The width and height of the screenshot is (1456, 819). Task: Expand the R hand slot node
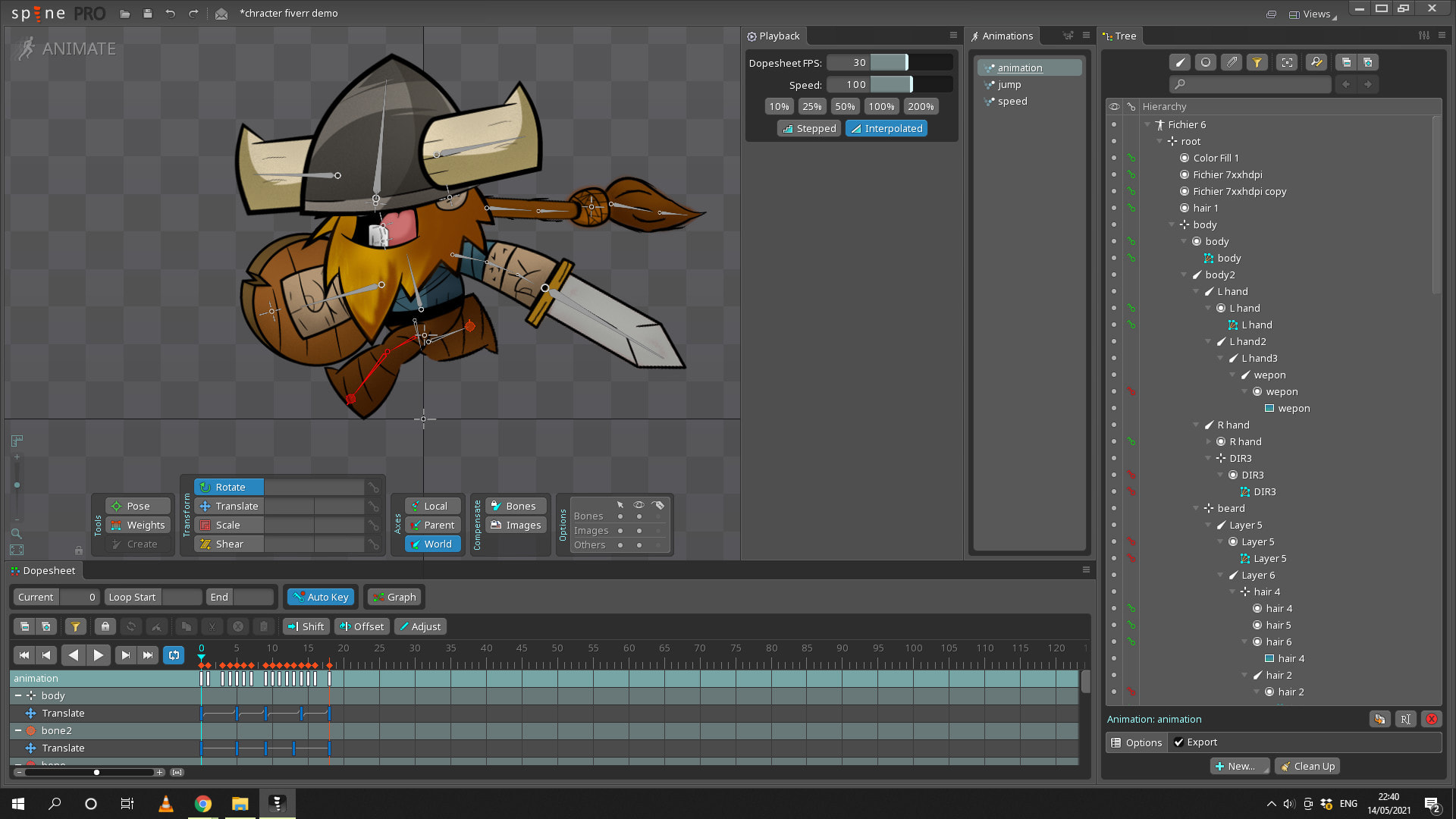pos(1209,441)
